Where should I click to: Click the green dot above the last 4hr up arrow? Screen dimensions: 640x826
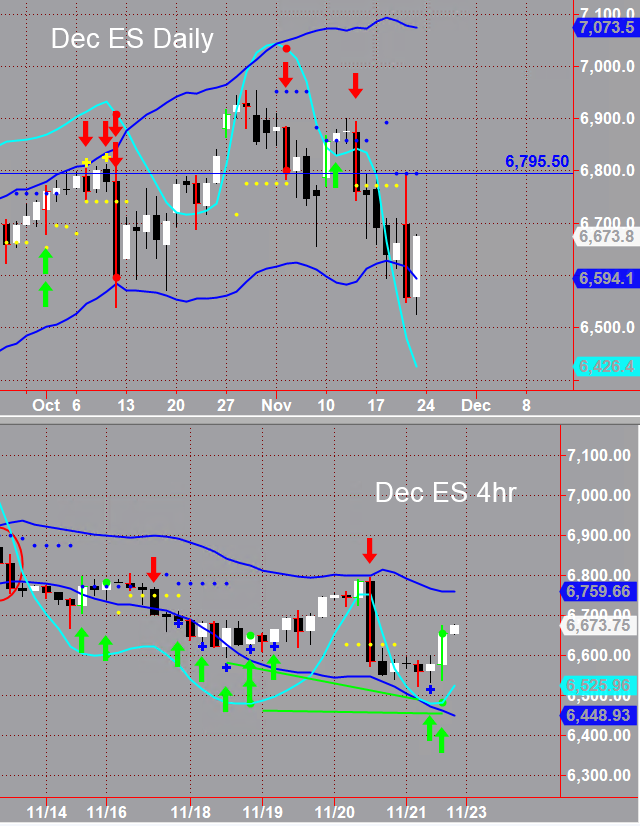coord(442,632)
